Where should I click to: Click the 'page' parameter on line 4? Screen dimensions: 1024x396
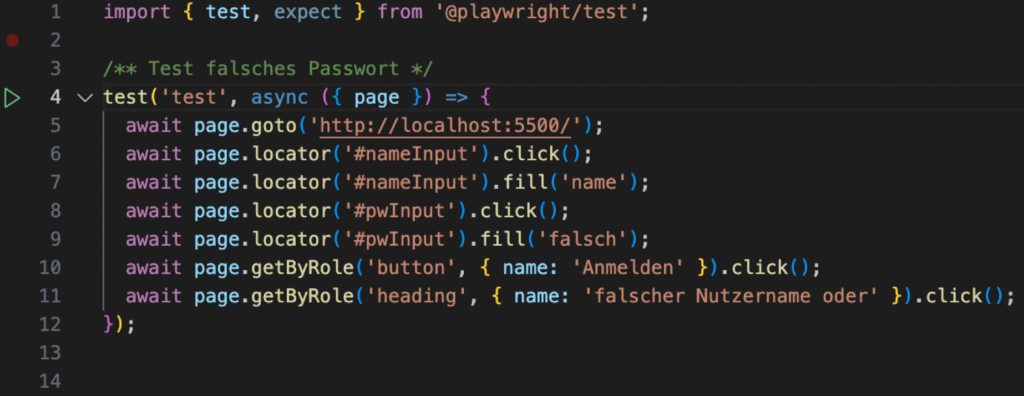(376, 98)
